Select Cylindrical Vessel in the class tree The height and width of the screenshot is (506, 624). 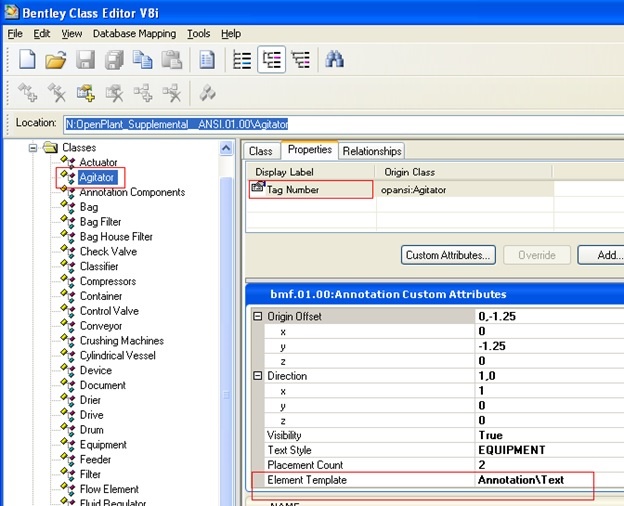pyautogui.click(x=117, y=356)
